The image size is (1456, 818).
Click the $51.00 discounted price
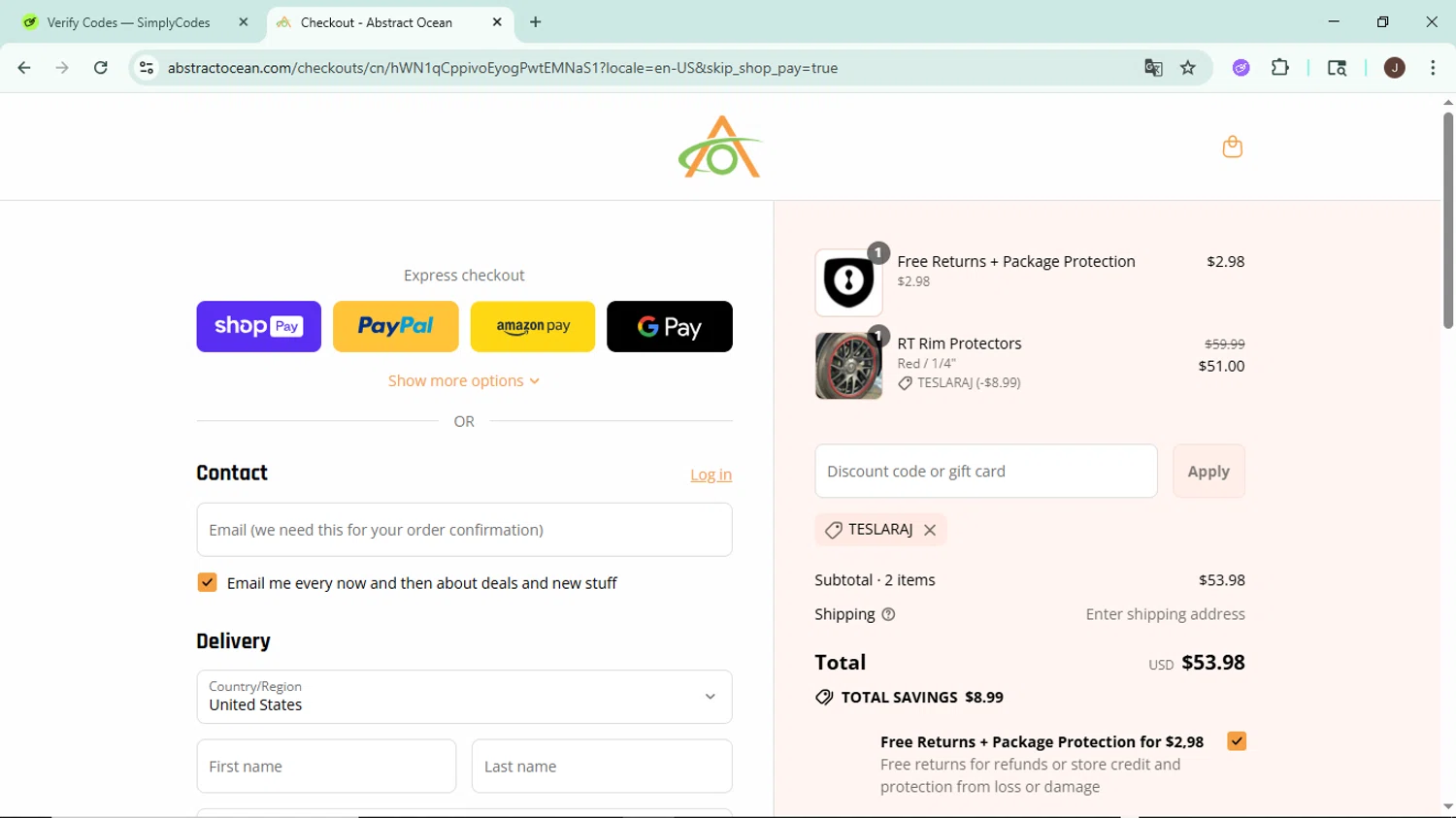[1221, 366]
